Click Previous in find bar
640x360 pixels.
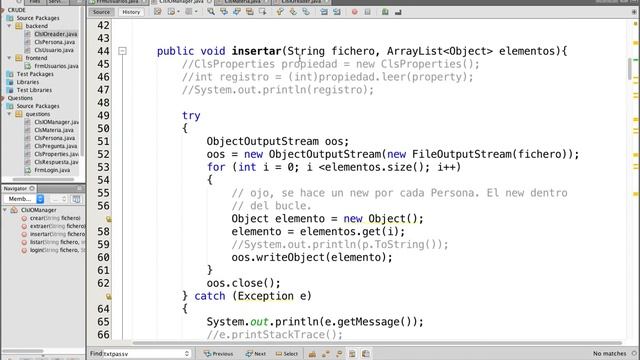218,353
